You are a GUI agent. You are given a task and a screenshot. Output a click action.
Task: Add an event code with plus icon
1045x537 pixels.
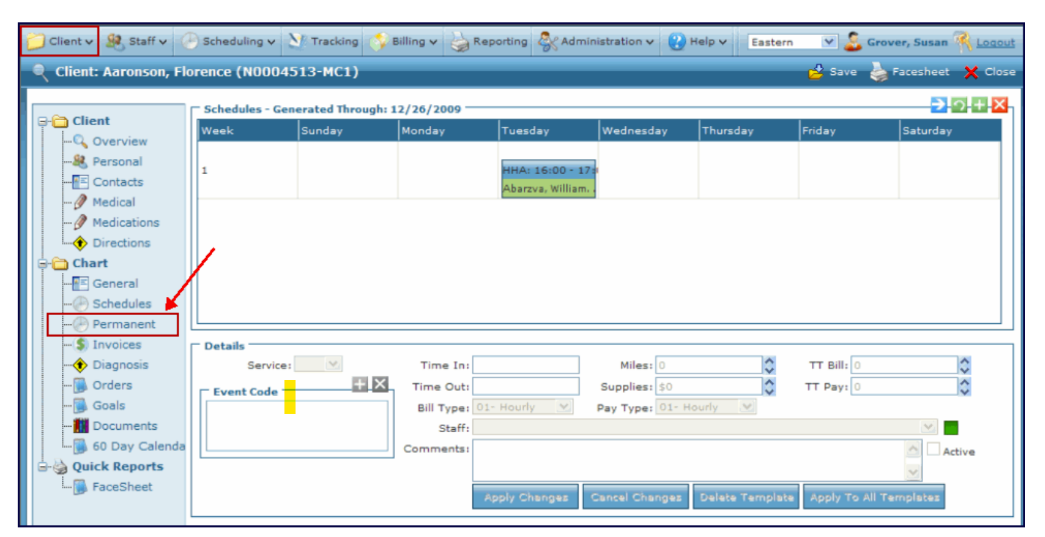coord(361,385)
